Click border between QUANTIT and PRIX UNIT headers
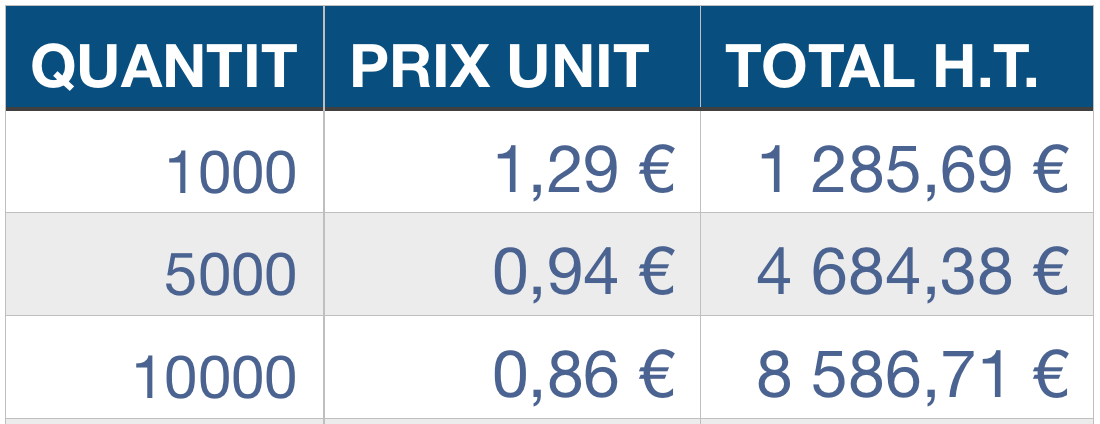 324,58
